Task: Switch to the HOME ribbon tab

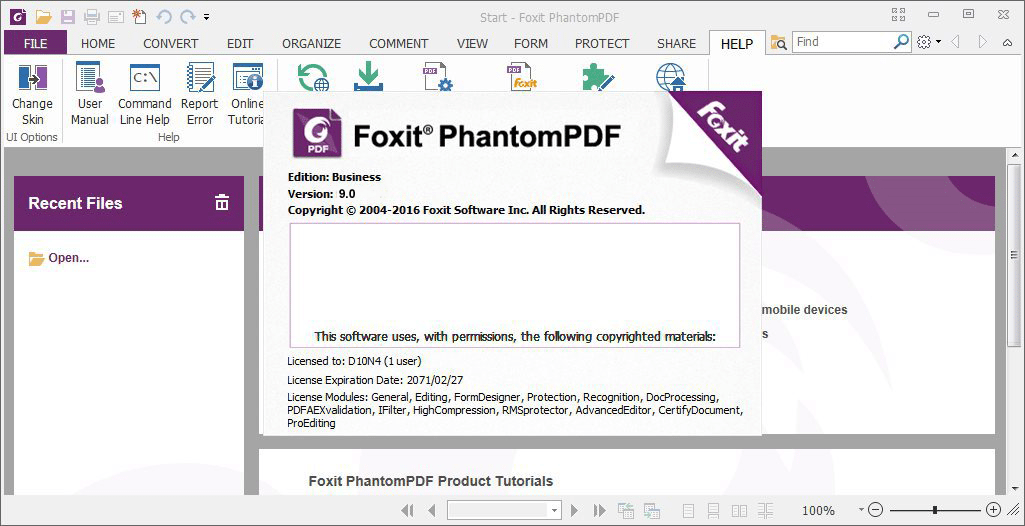Action: click(98, 44)
